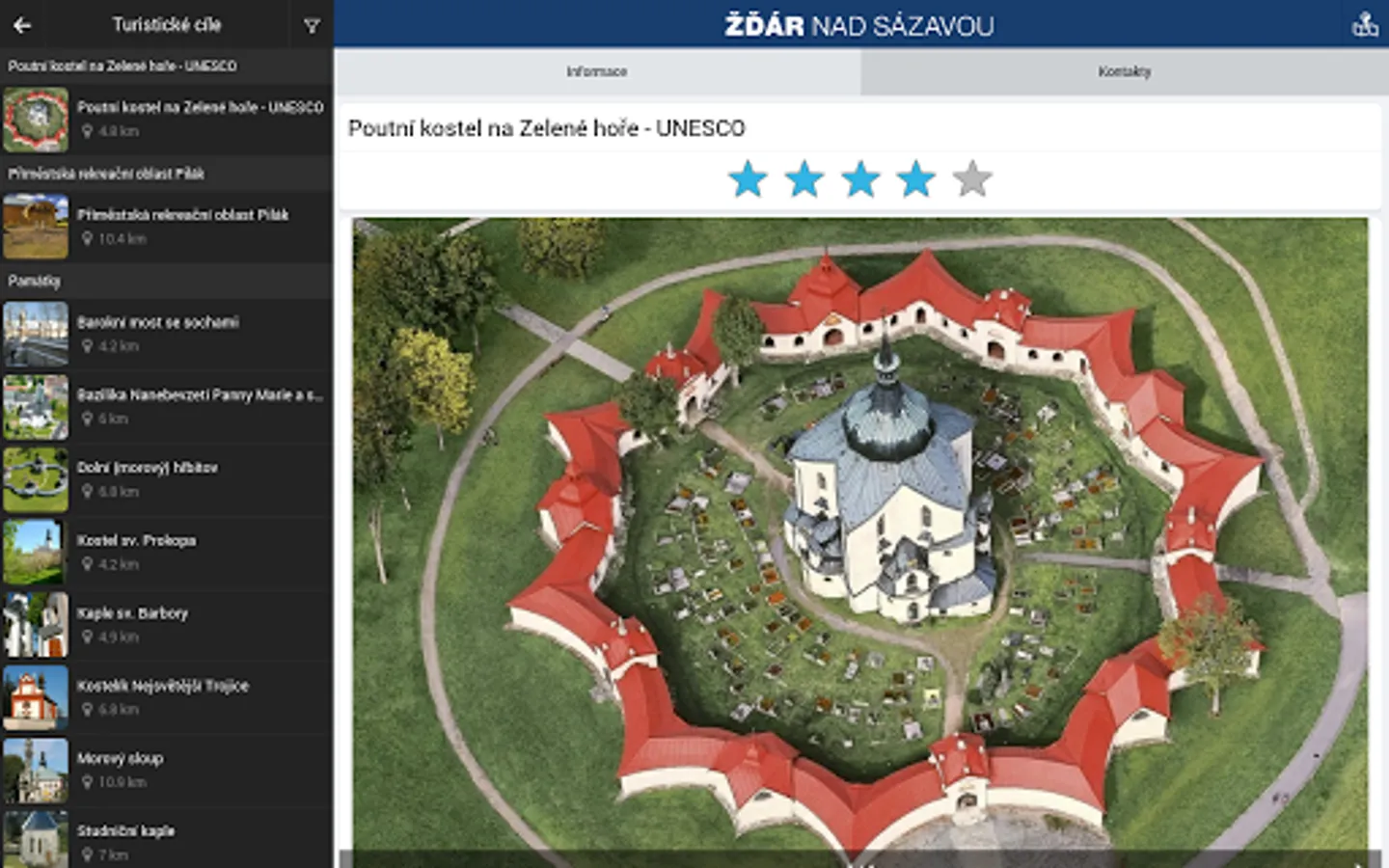Set the rating to three stars
The height and width of the screenshot is (868, 1389).
[860, 178]
